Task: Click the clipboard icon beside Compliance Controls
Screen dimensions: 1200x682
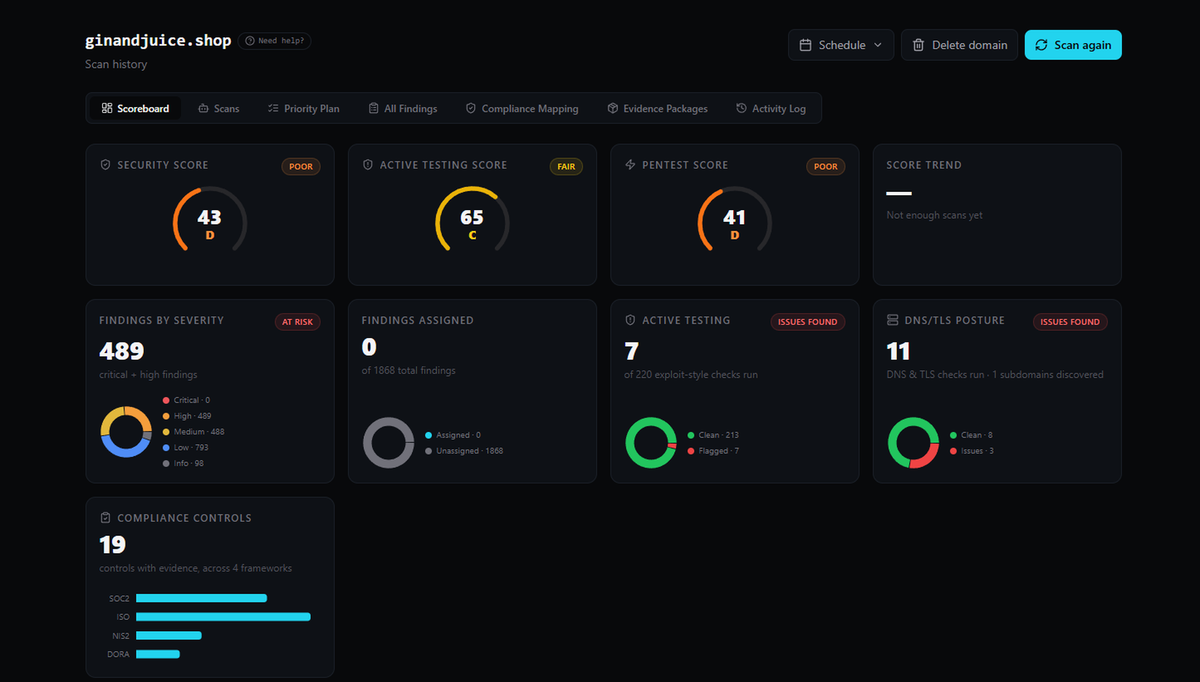Action: (105, 518)
